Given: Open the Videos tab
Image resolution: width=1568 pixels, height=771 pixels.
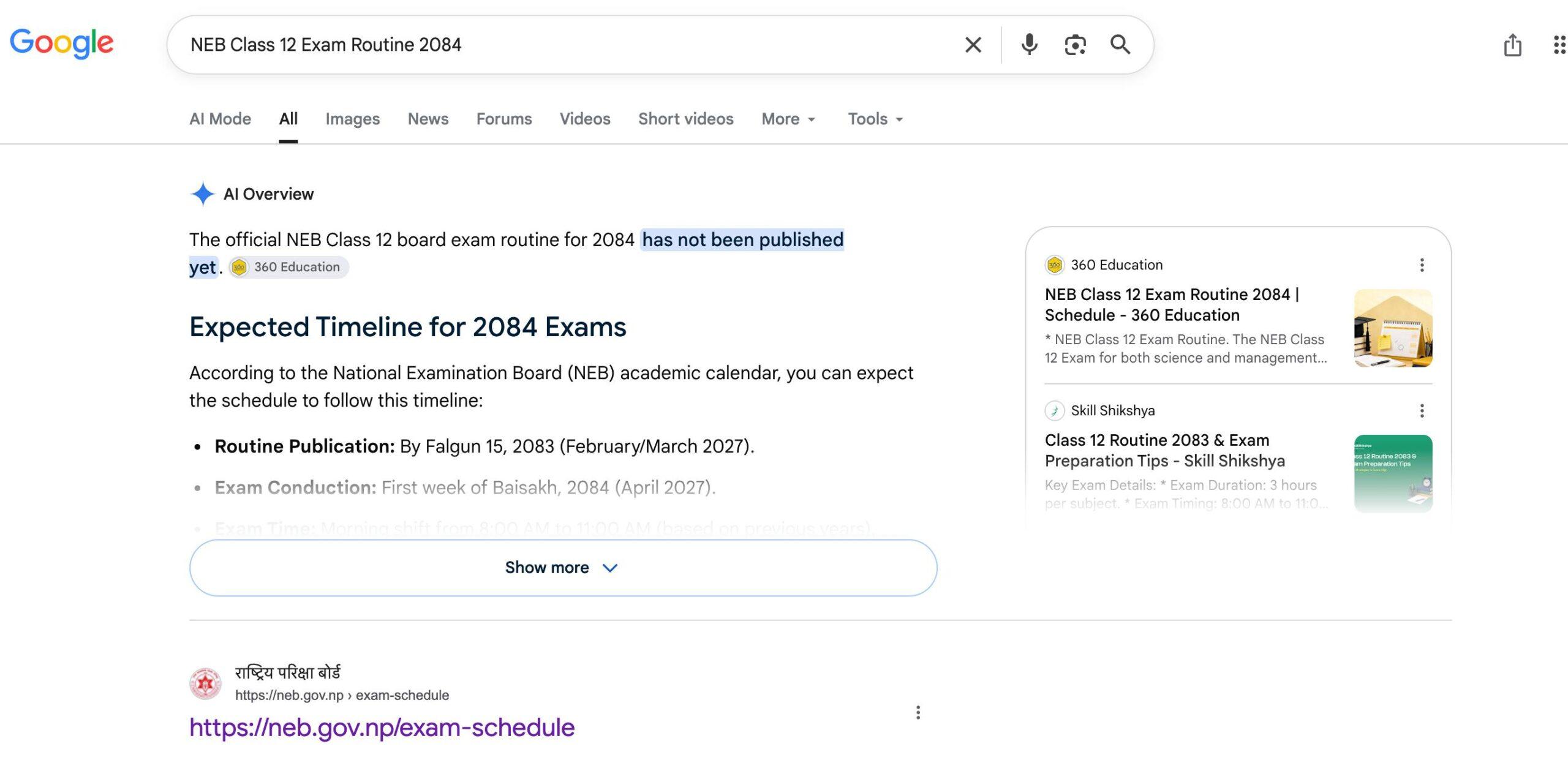Looking at the screenshot, I should coord(585,119).
